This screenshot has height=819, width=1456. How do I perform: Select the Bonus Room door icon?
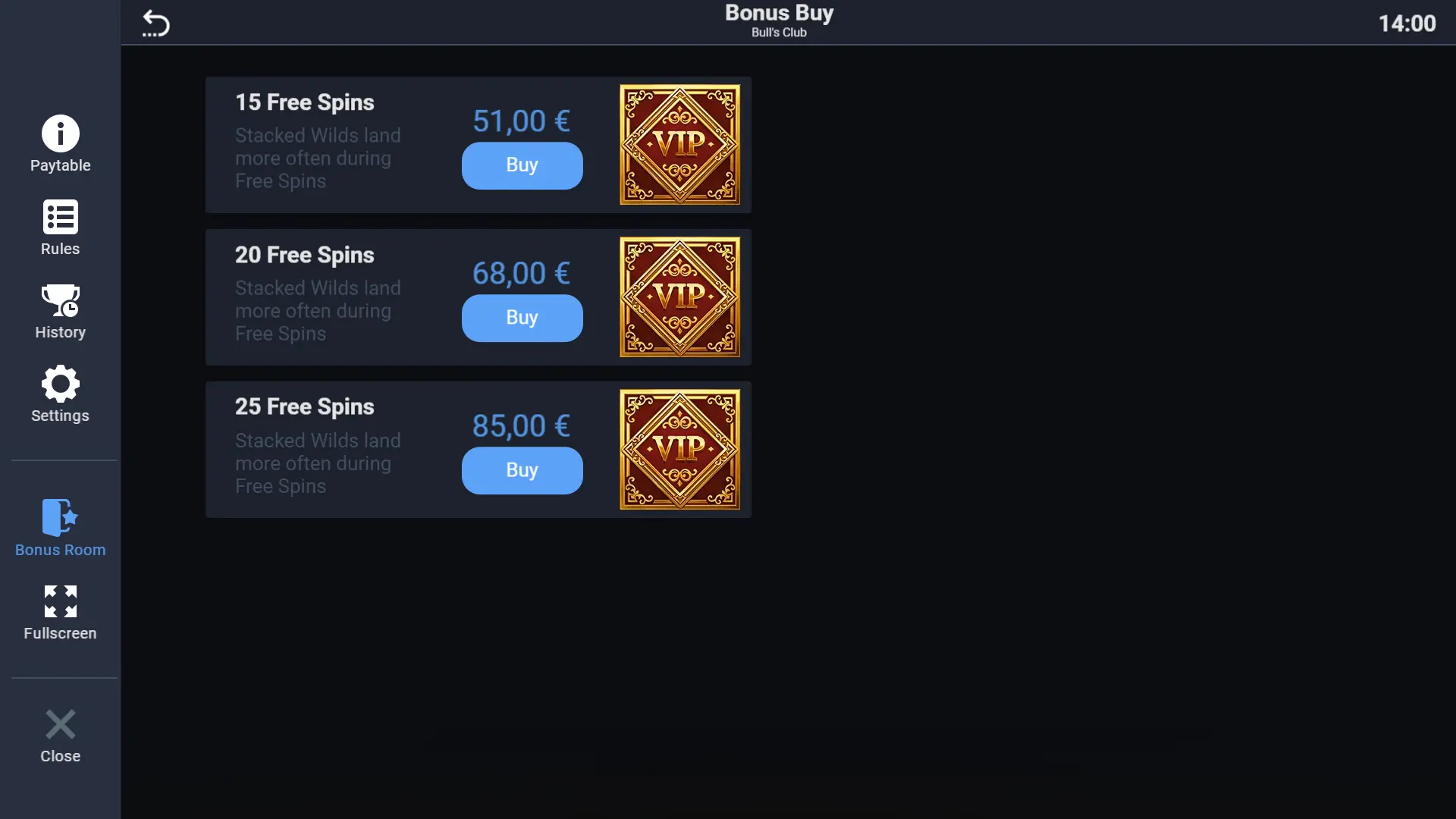[60, 517]
